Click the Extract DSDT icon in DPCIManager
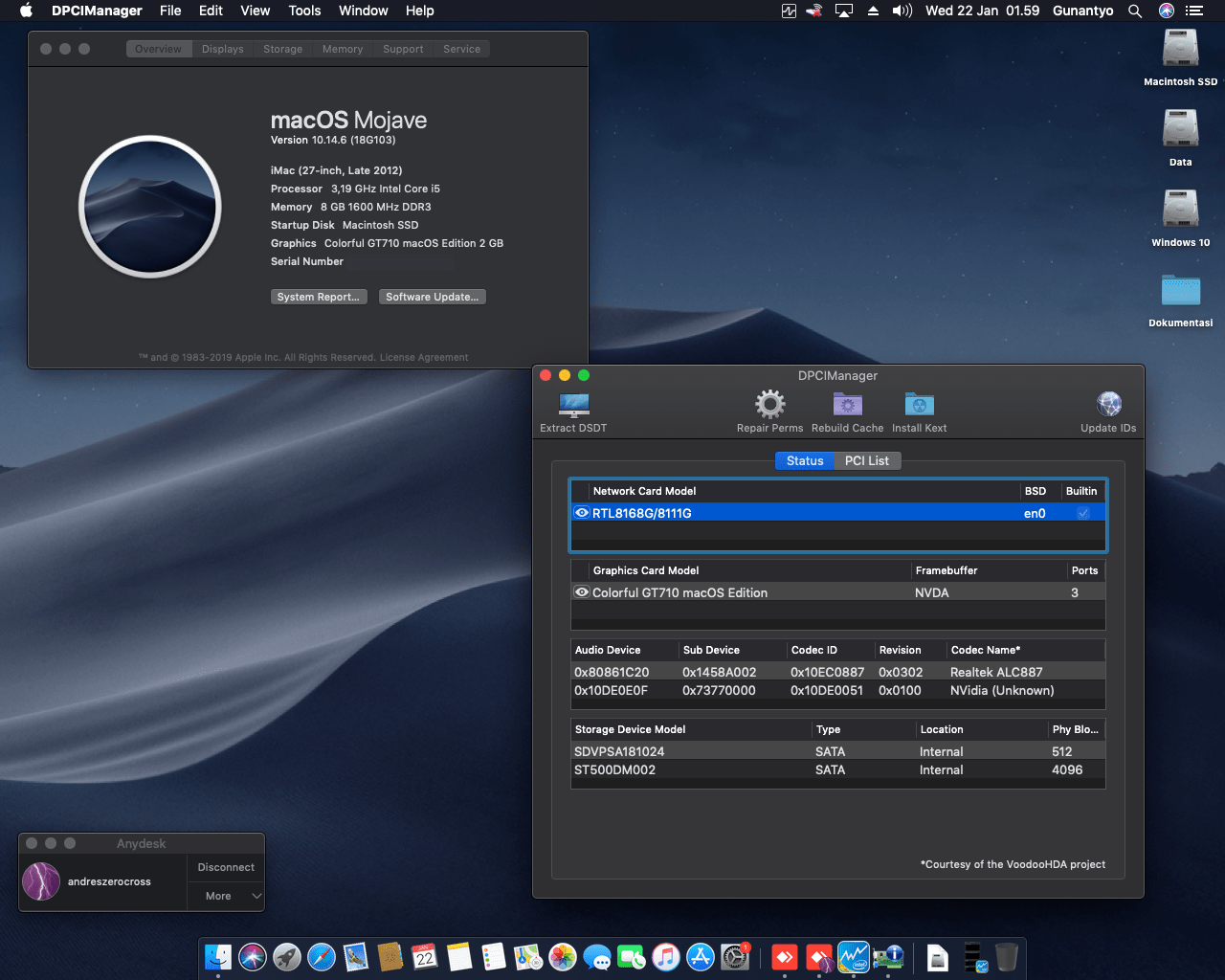The height and width of the screenshot is (980, 1225). click(x=573, y=405)
